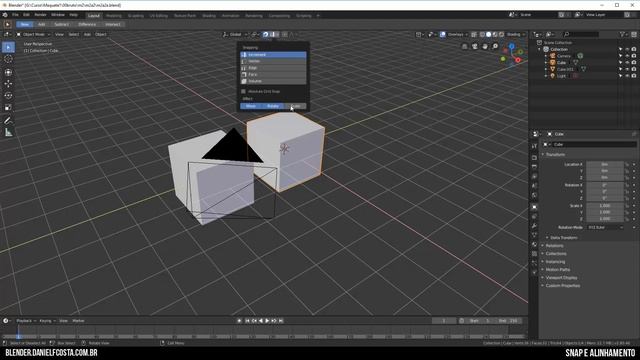Toggle Rotate in snapping Affect options

(273, 106)
